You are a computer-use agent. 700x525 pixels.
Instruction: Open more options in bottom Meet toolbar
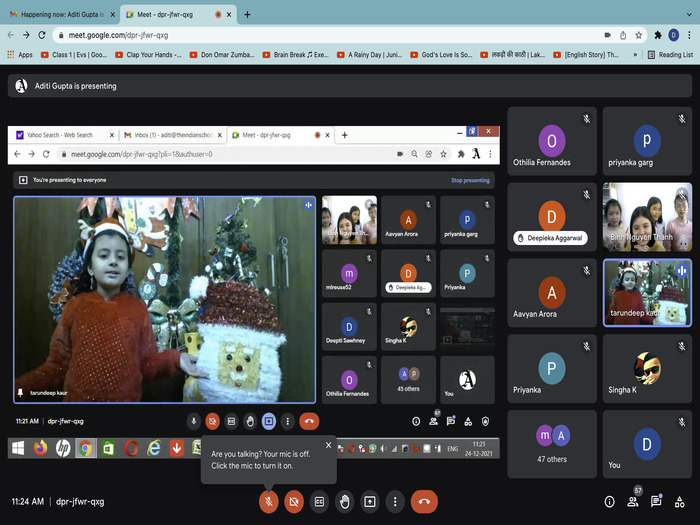click(x=395, y=501)
